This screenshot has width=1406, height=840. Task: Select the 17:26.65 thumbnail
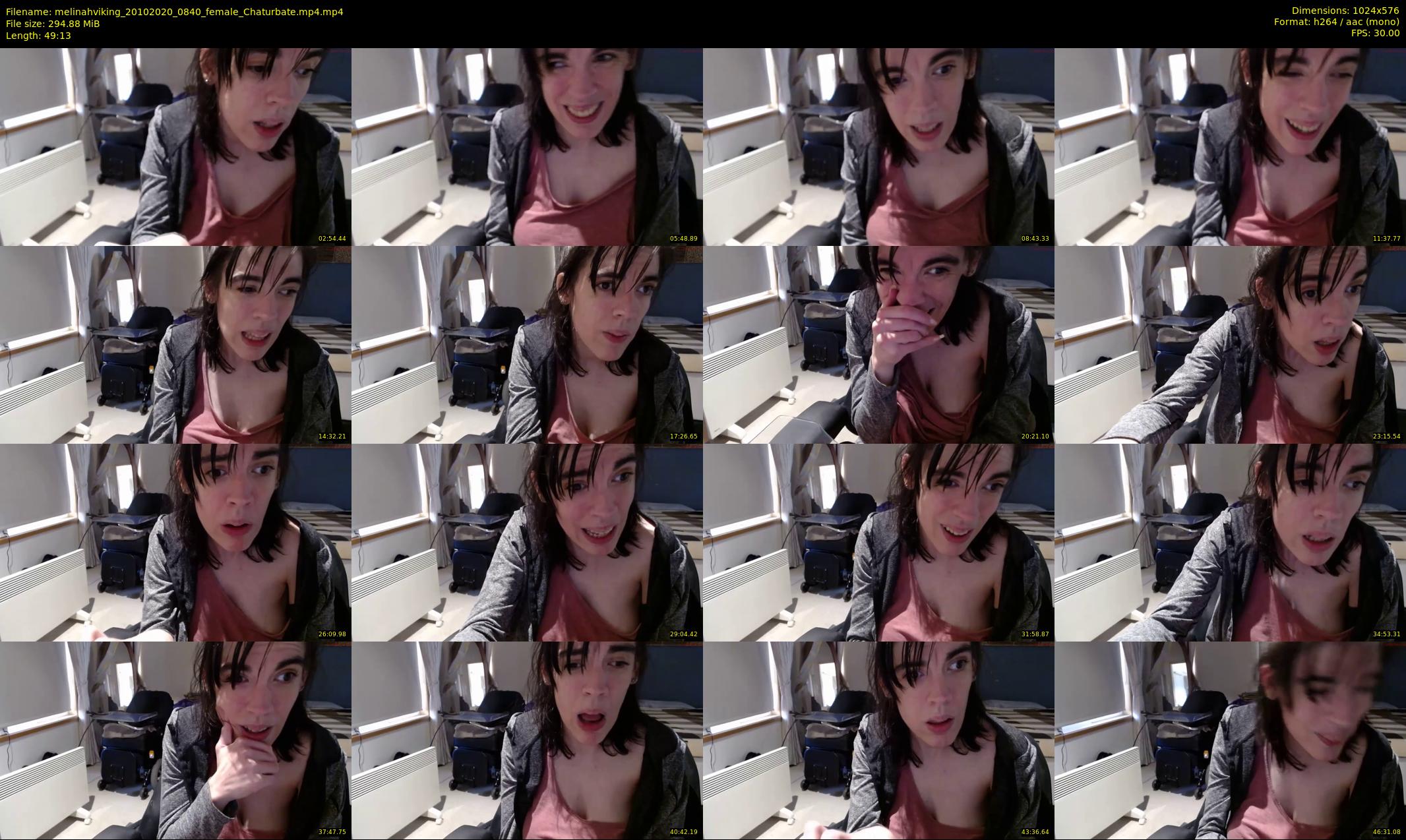tap(527, 344)
